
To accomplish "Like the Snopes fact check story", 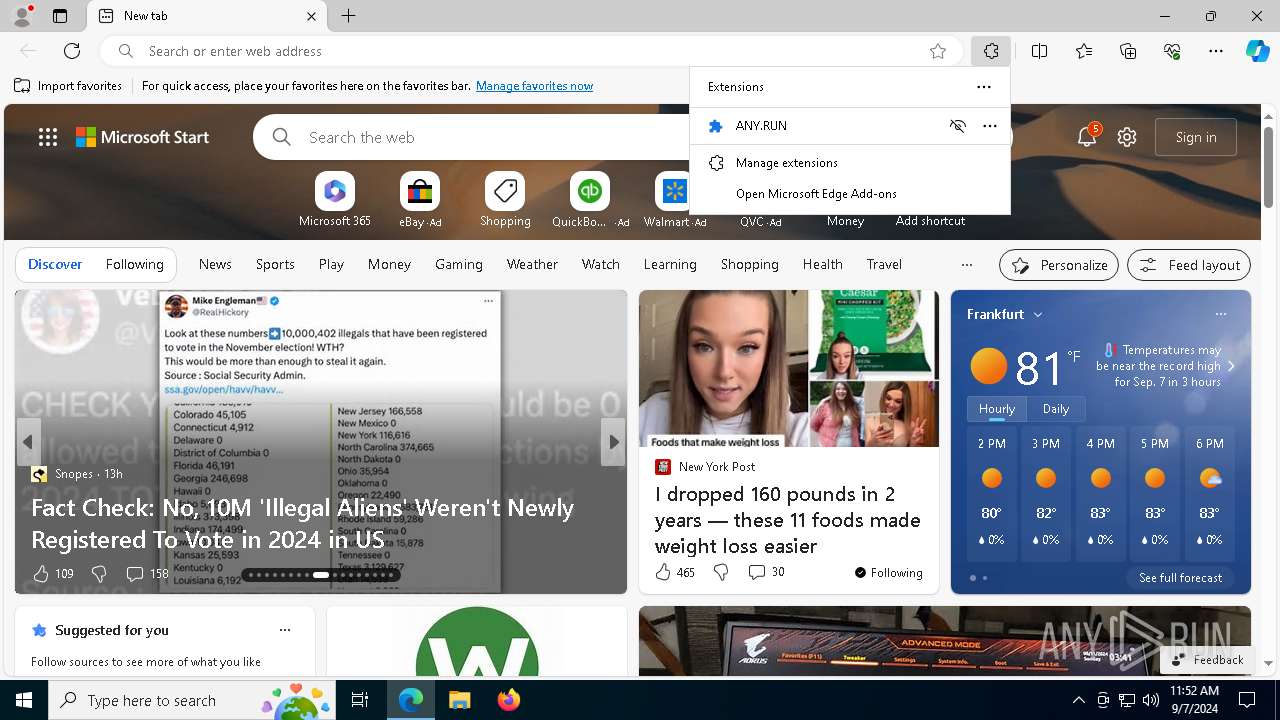I will point(53,574).
